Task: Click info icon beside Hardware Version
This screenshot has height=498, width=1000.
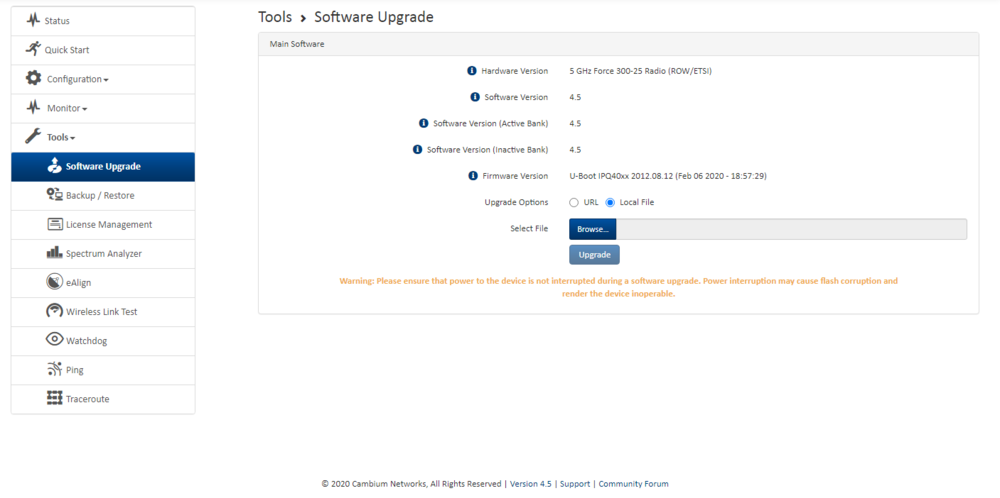Action: [472, 71]
